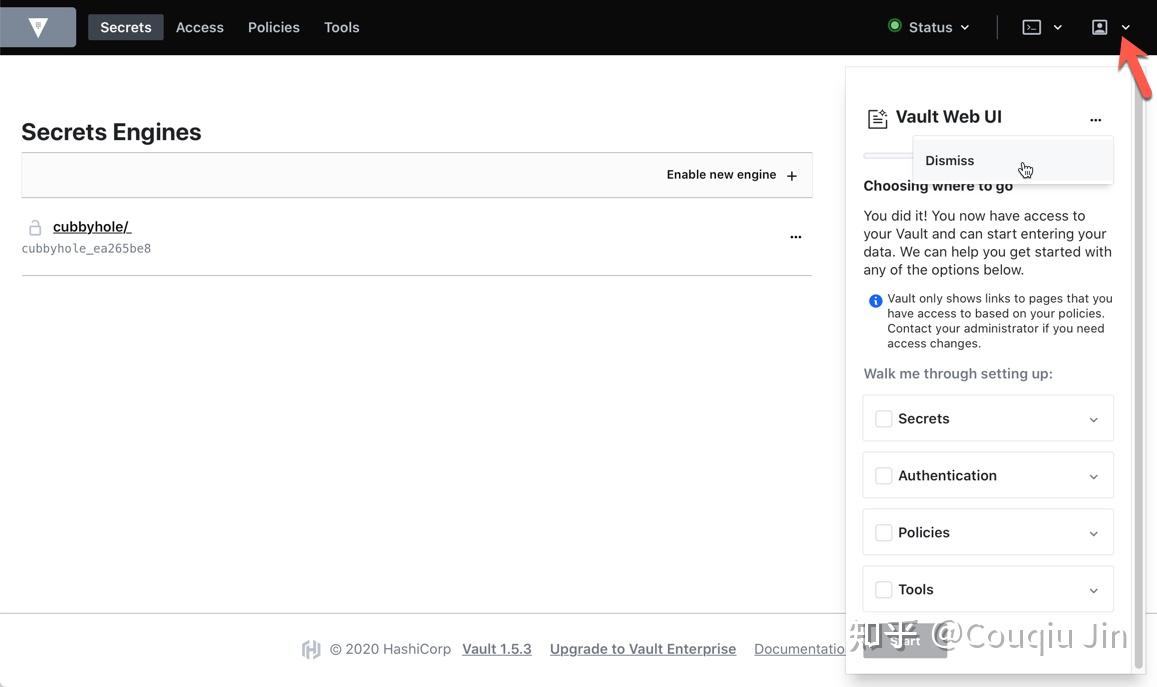Expand the user menu chevron in the navbar
1157x687 pixels.
(x=1125, y=27)
